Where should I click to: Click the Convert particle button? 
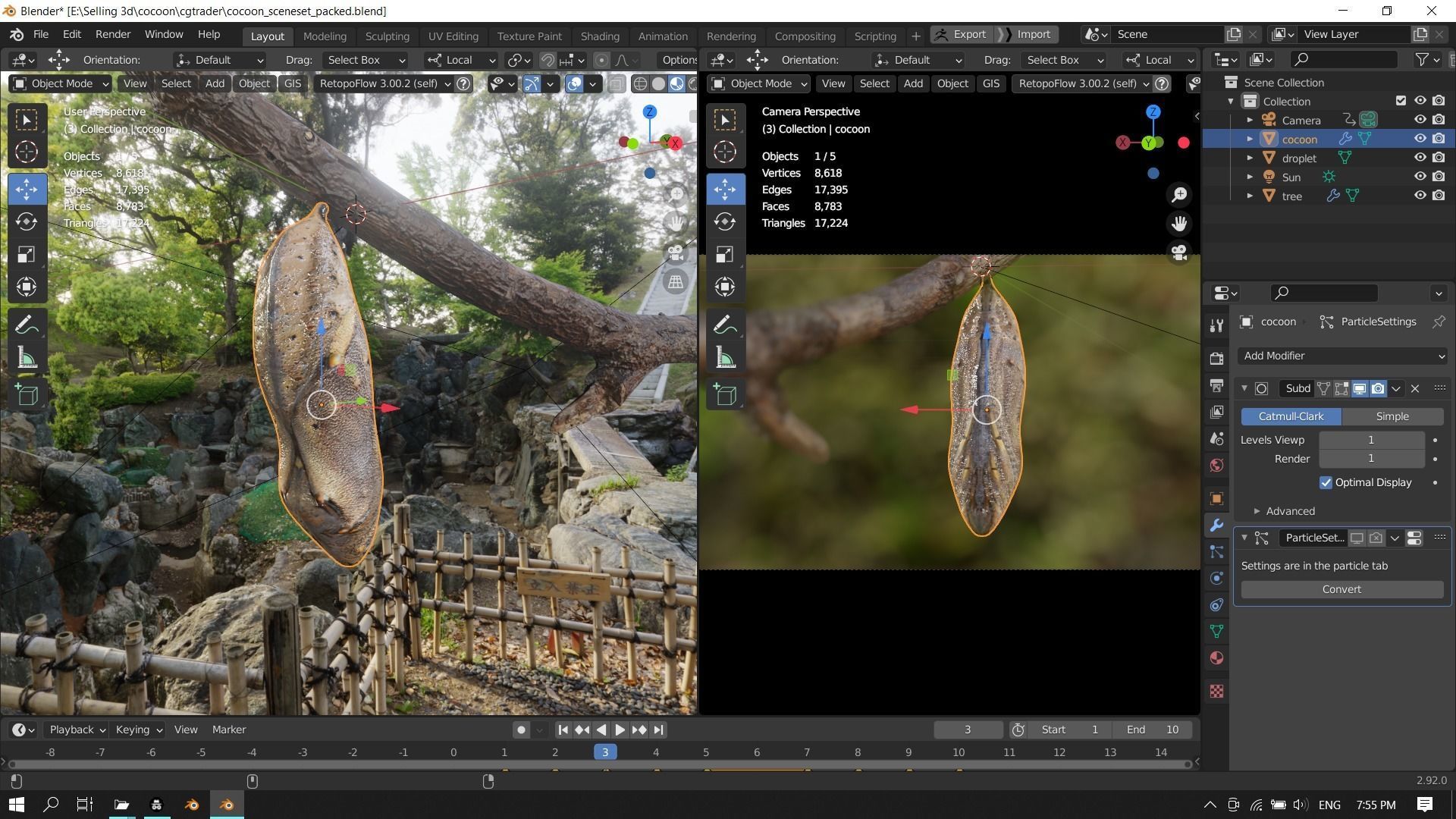coord(1341,589)
